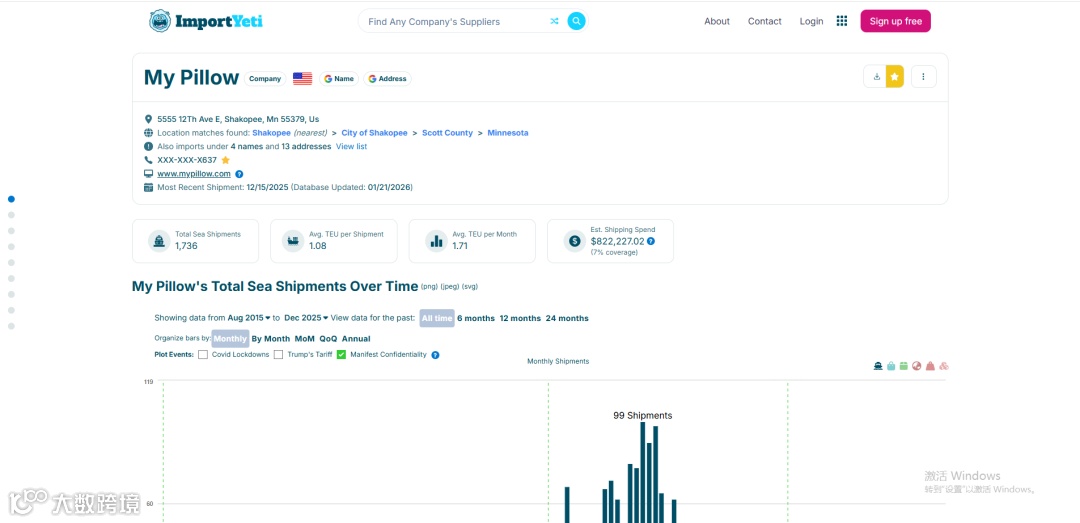Viewport: 1080px width, 523px height.
Task: Click the Sign up free button
Action: (x=895, y=21)
